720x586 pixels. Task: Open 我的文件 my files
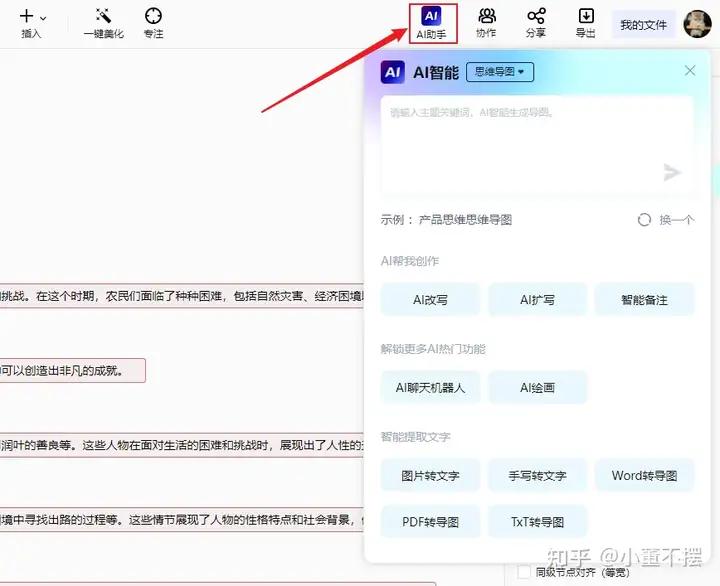[643, 25]
